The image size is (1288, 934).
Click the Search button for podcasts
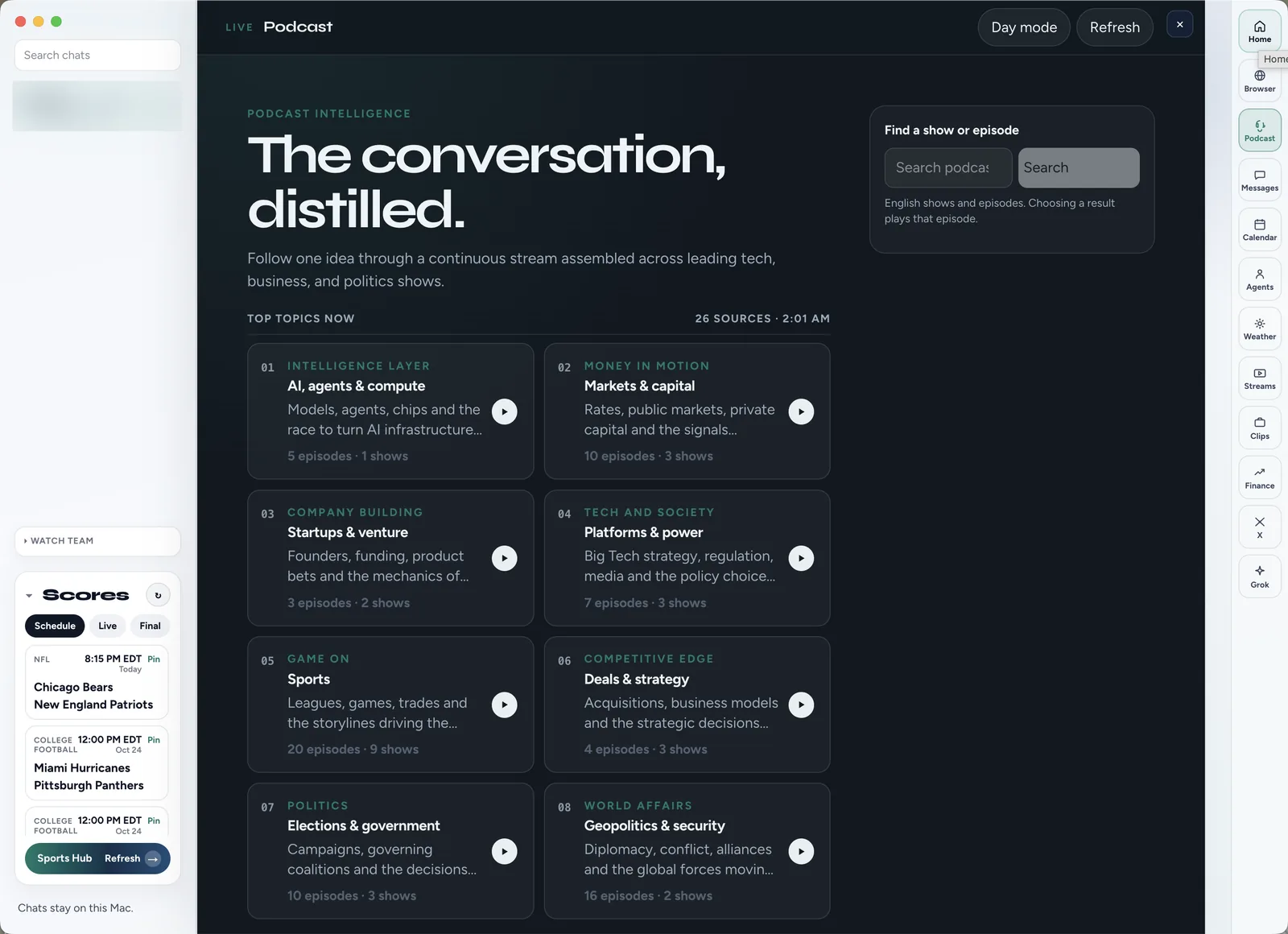click(1079, 167)
